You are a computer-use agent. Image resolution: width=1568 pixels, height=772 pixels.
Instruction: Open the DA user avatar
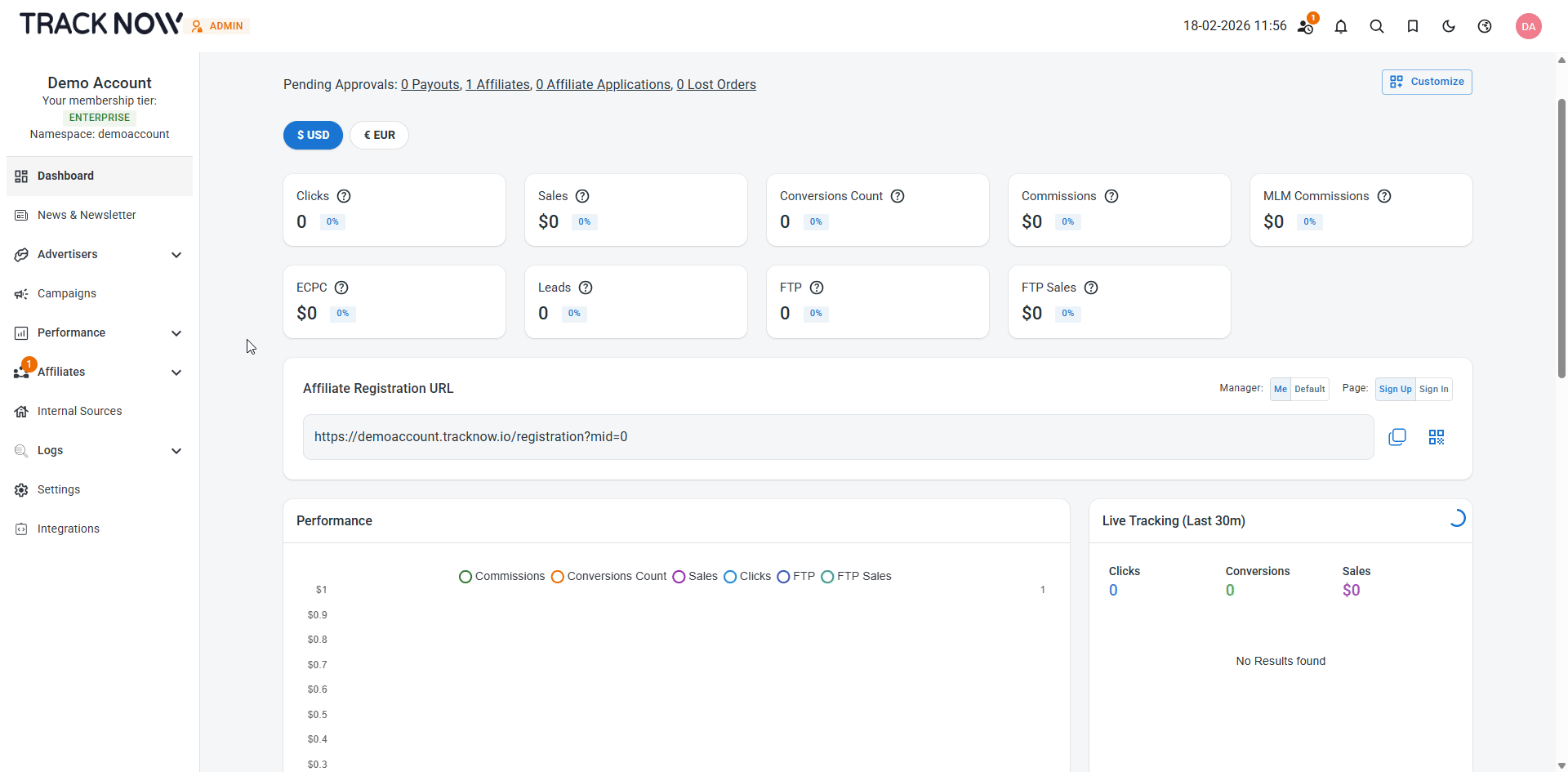tap(1528, 26)
